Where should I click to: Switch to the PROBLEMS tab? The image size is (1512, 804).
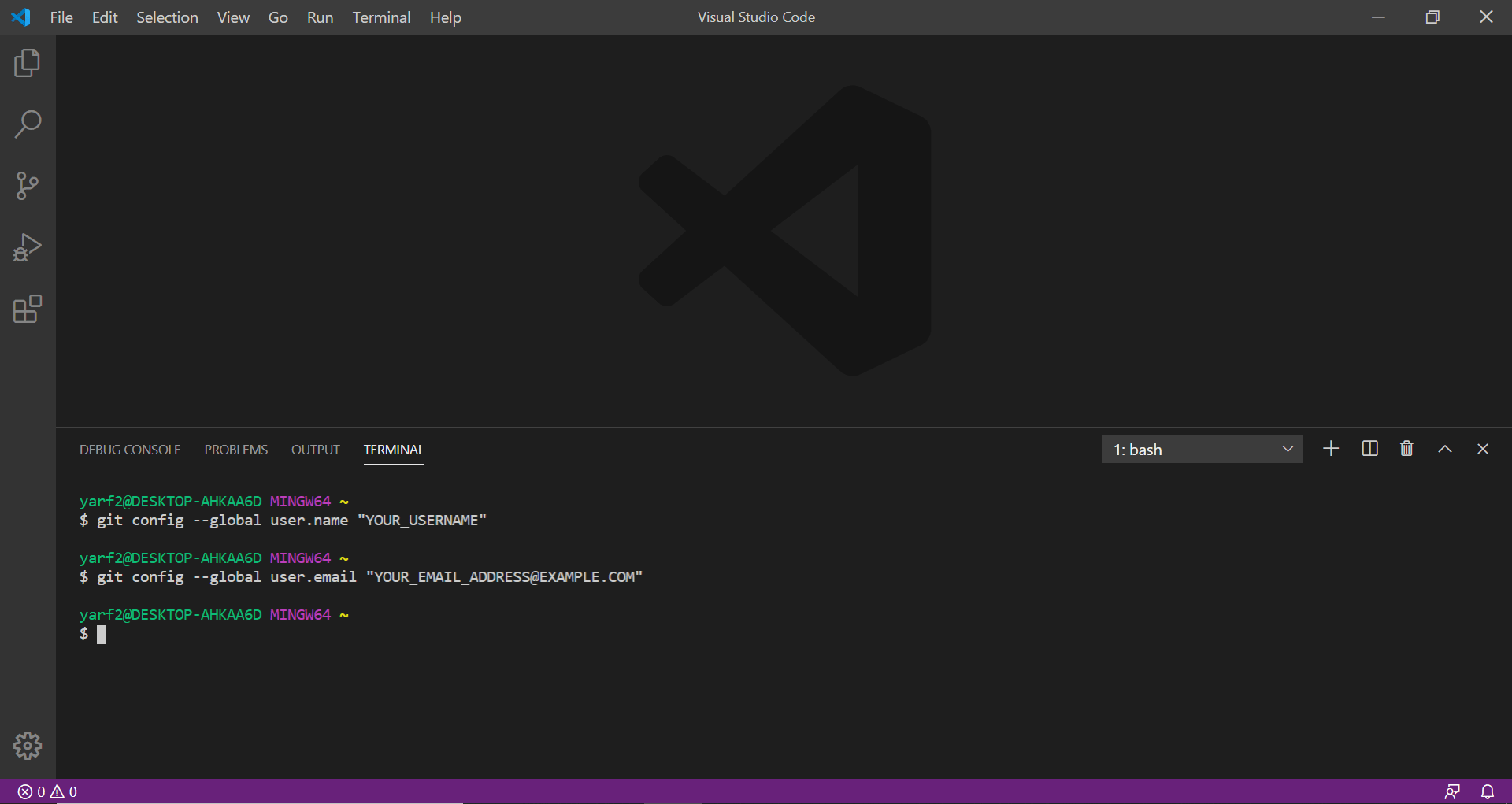pyautogui.click(x=235, y=450)
